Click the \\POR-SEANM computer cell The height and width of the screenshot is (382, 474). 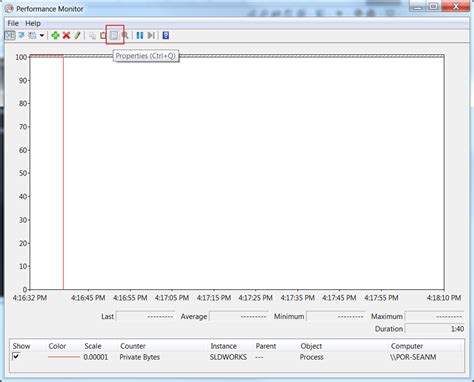tap(413, 357)
